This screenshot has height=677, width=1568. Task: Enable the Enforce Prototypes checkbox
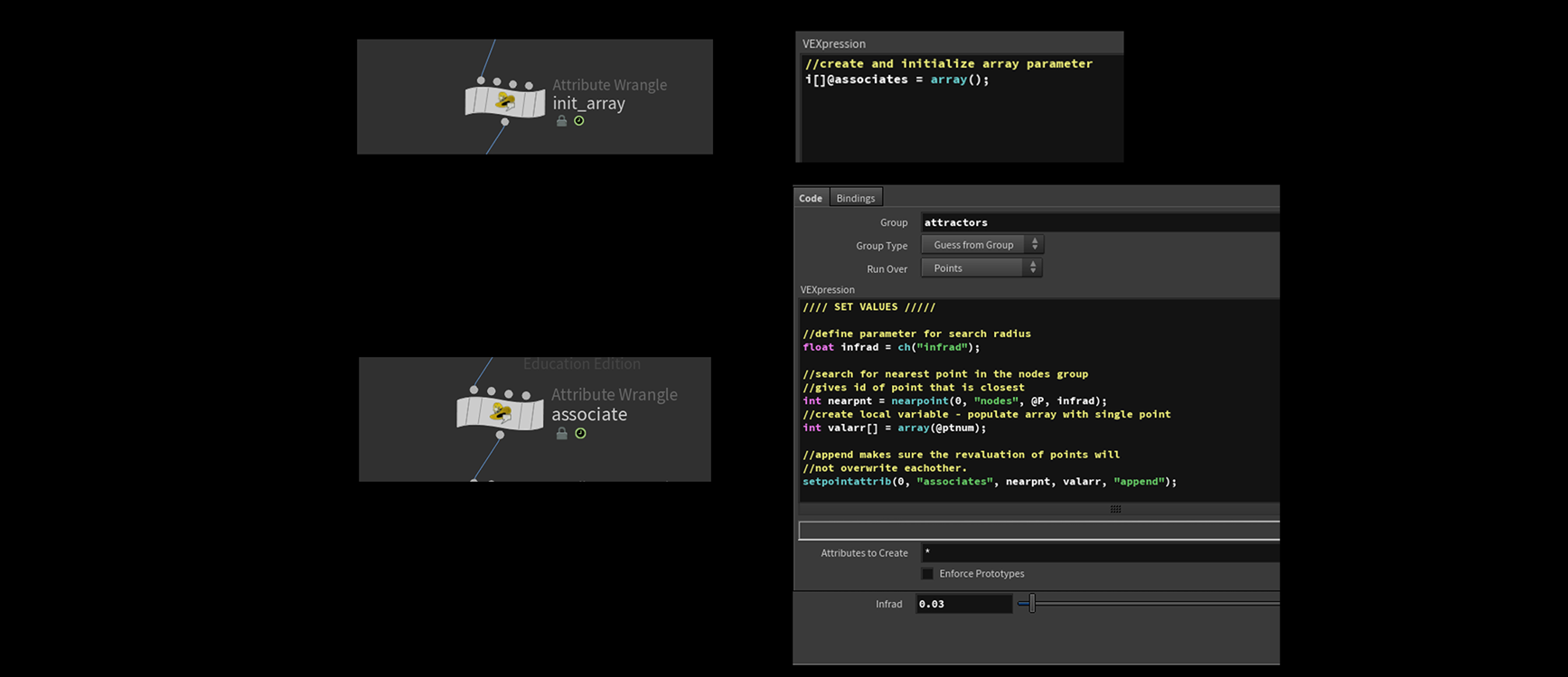tap(927, 574)
